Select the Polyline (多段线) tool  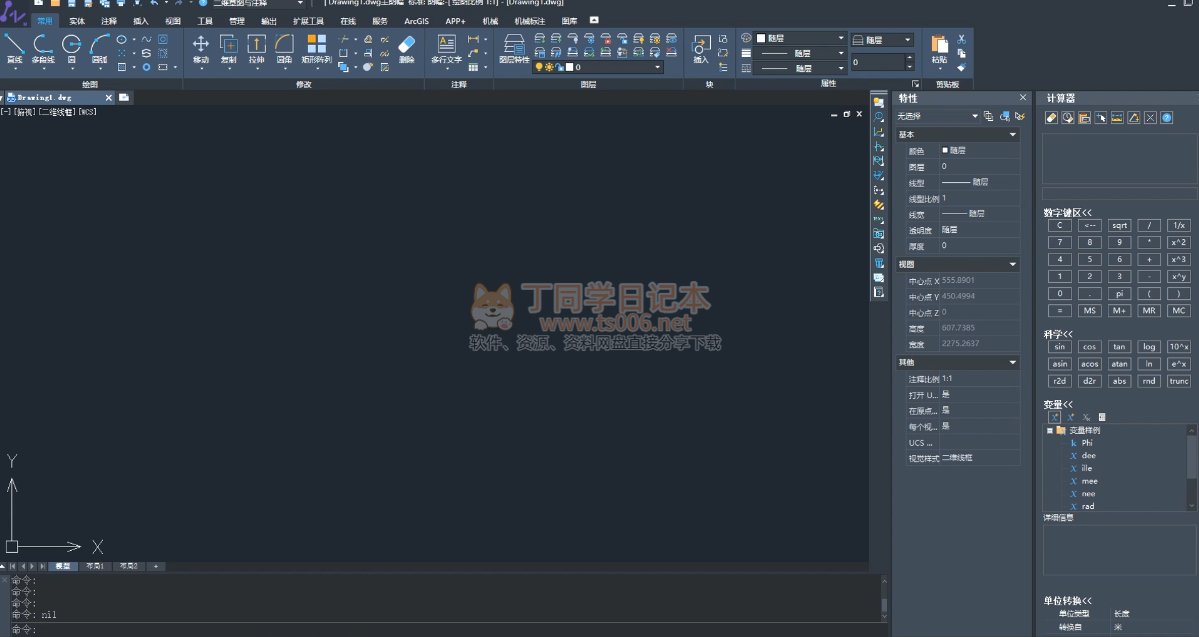tap(42, 48)
